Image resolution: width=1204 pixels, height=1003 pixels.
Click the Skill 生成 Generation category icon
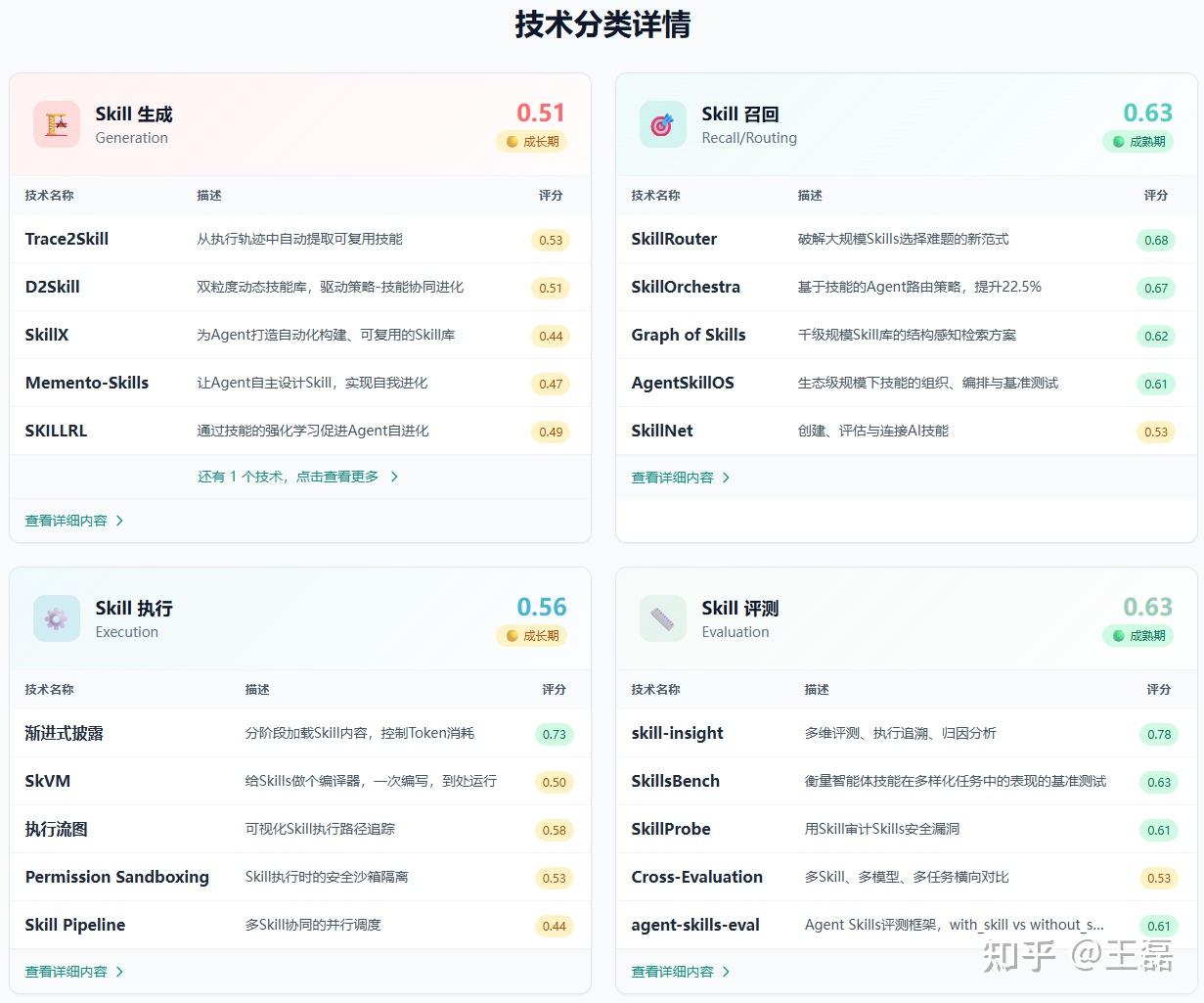[57, 125]
